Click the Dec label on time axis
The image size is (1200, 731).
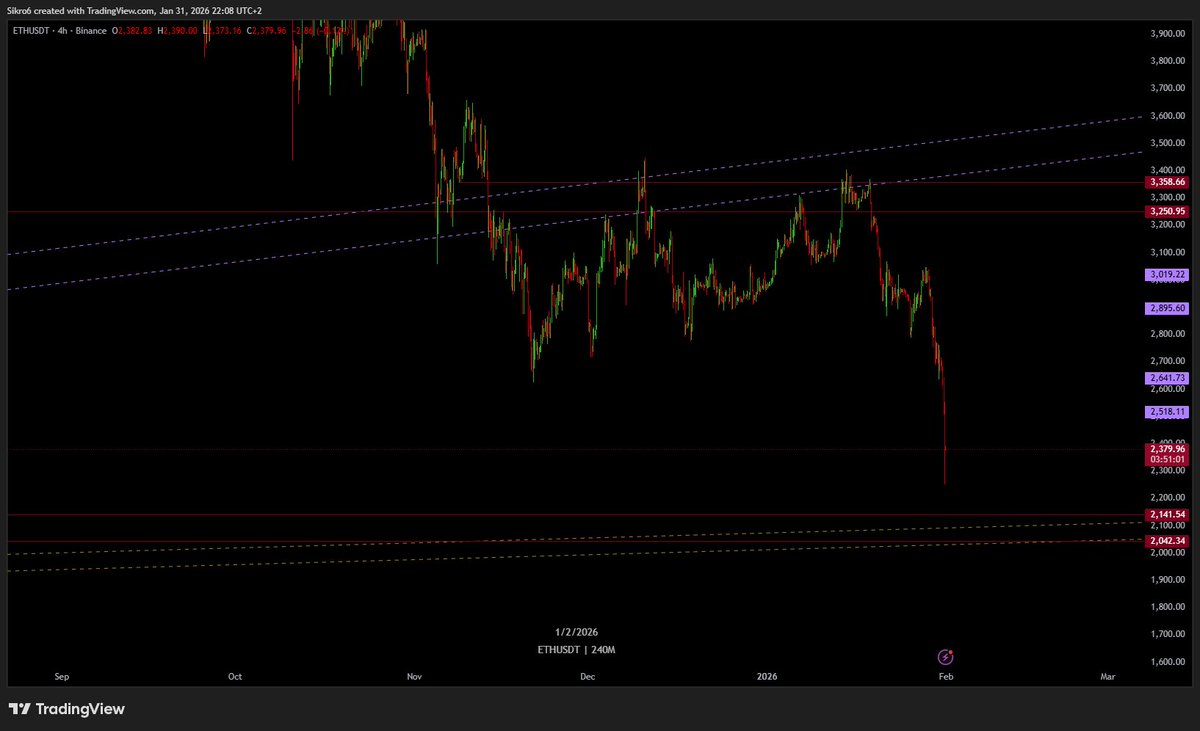pyautogui.click(x=587, y=676)
